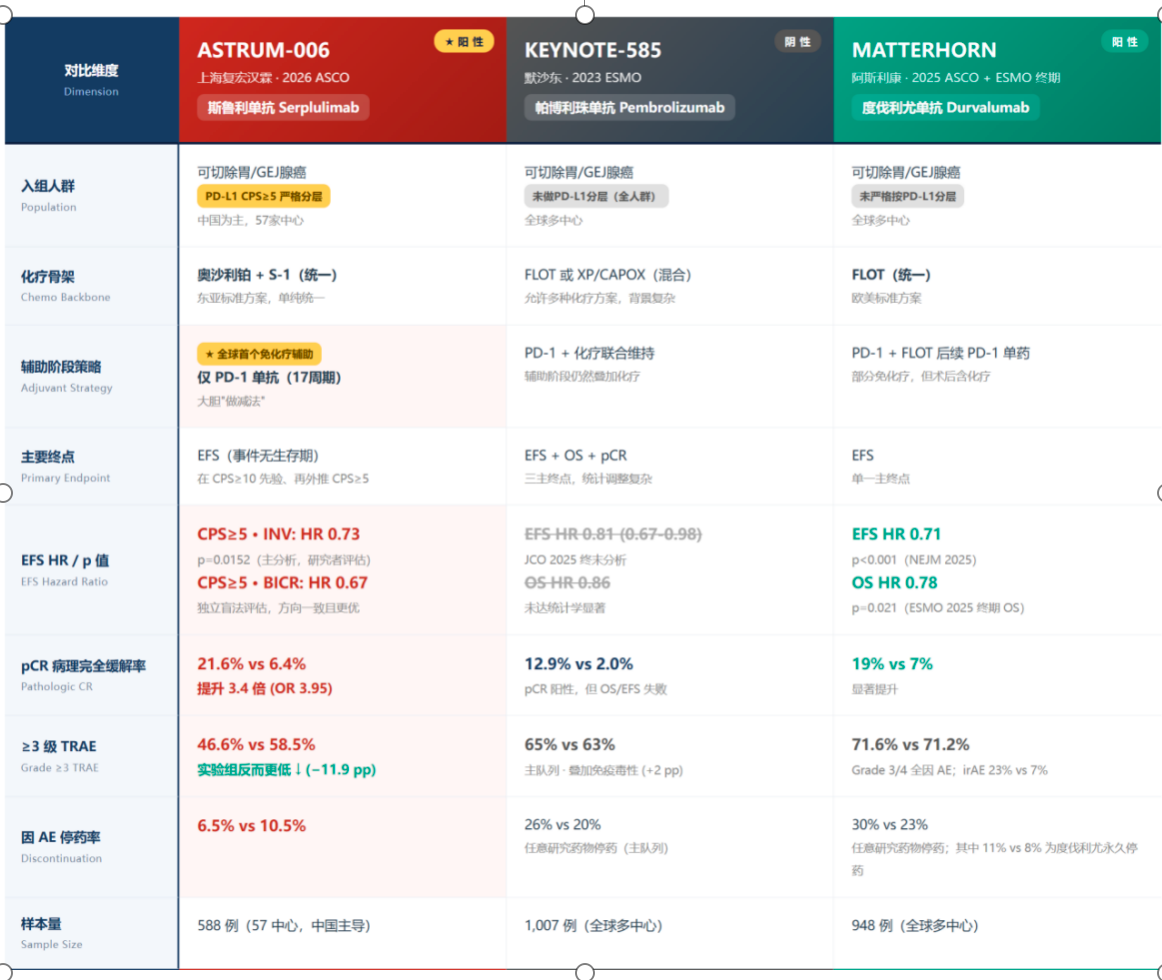
Task: Click the 65% vs 63% TRAE value
Action: coord(570,744)
